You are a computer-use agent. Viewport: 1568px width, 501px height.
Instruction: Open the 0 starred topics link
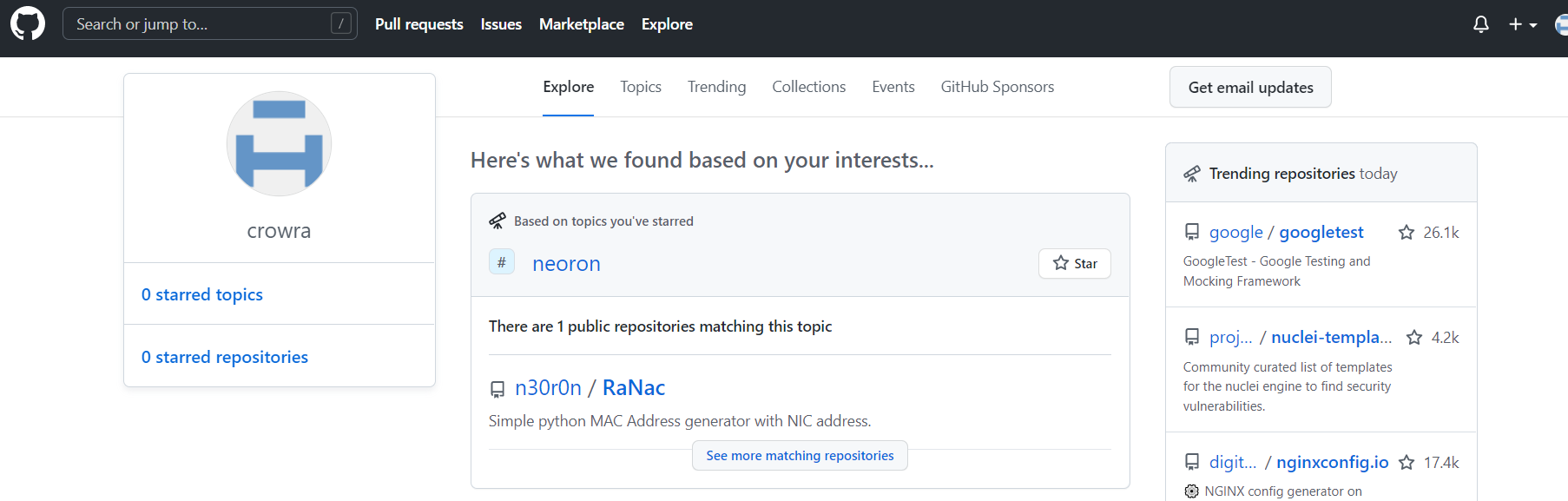202,295
